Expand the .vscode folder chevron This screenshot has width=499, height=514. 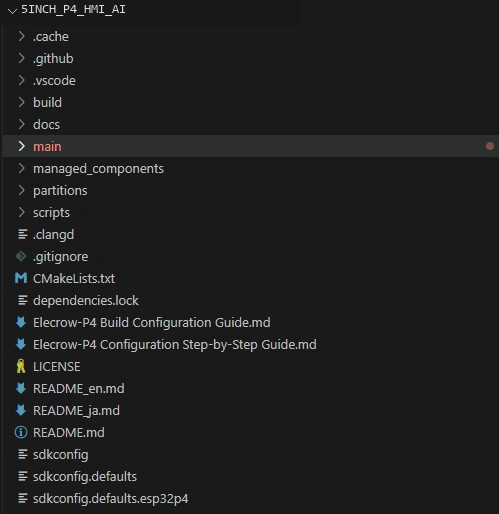click(22, 80)
